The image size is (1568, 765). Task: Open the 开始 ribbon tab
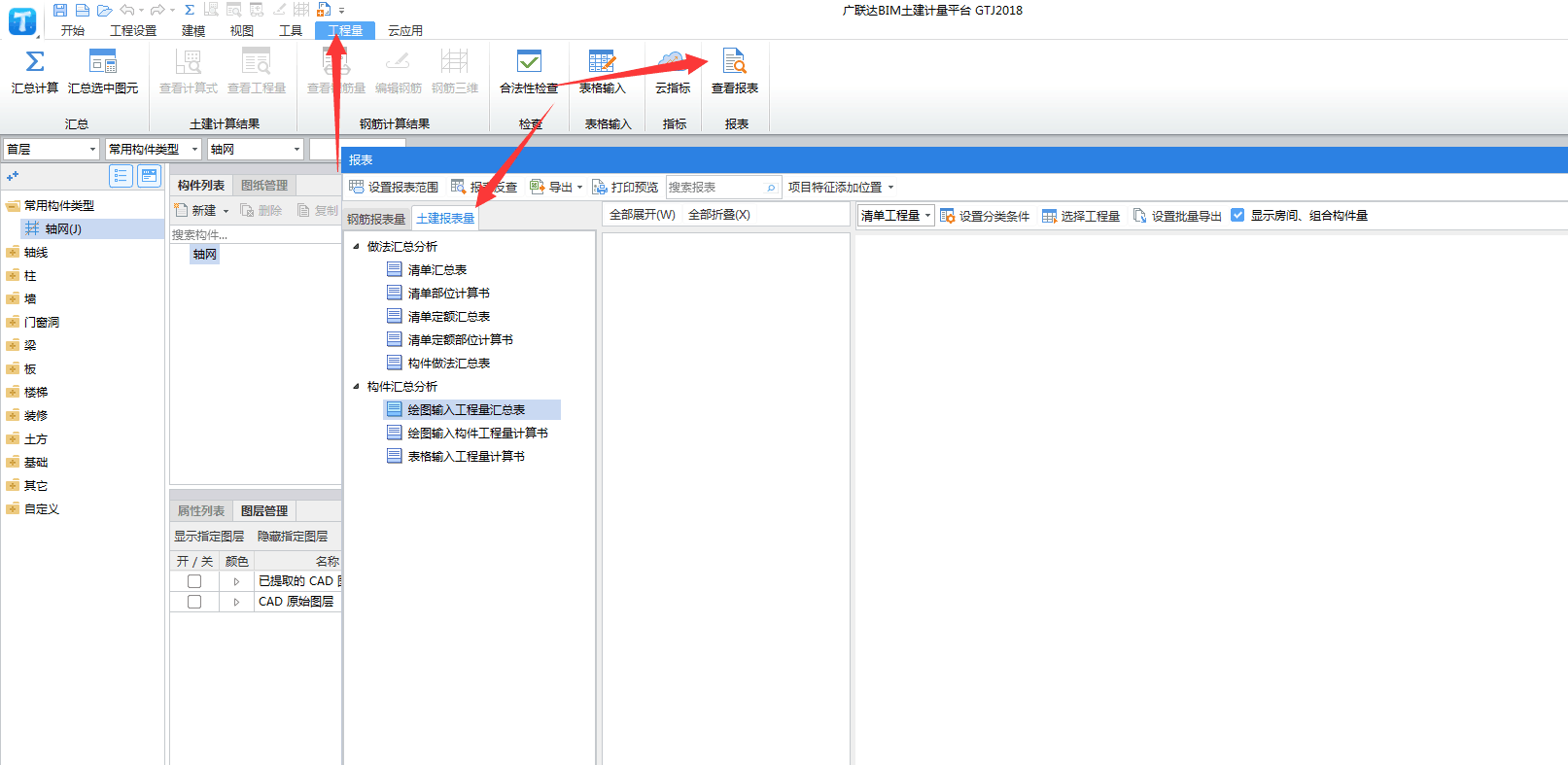73,31
